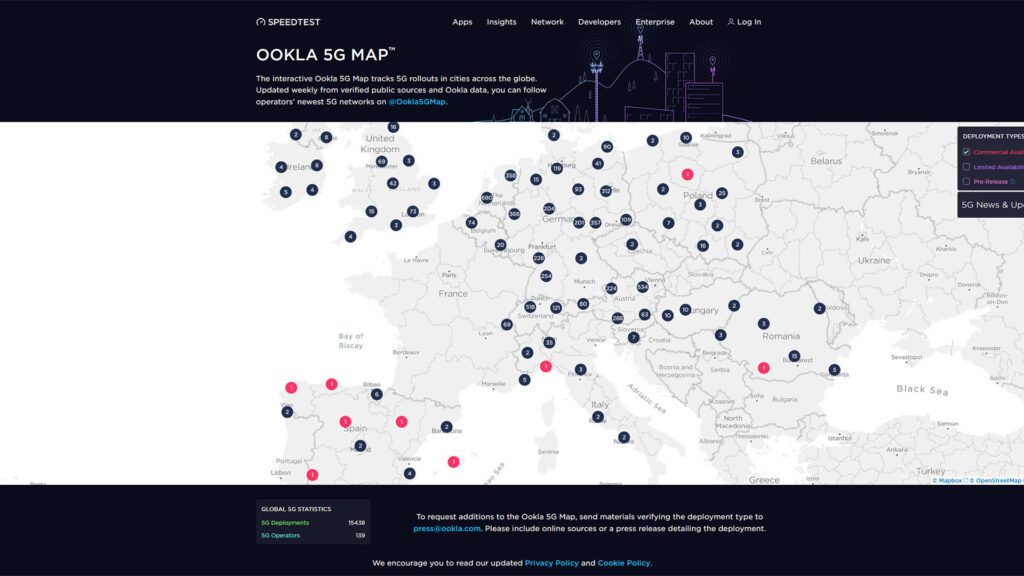Click the 15 marker near Bucharest
The height and width of the screenshot is (576, 1024).
tap(794, 356)
